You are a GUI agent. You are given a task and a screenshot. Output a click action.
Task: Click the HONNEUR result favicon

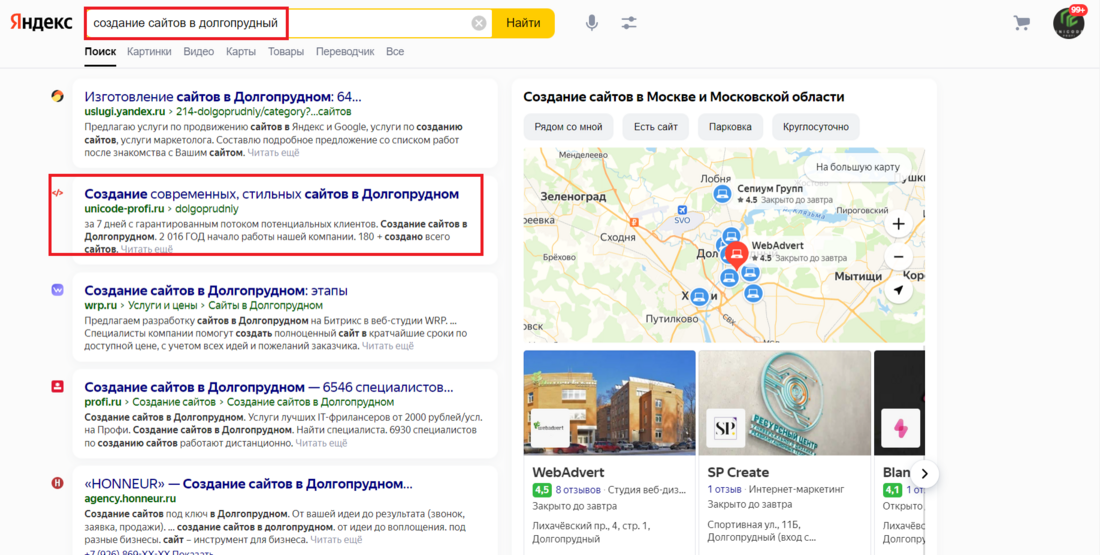(x=58, y=483)
